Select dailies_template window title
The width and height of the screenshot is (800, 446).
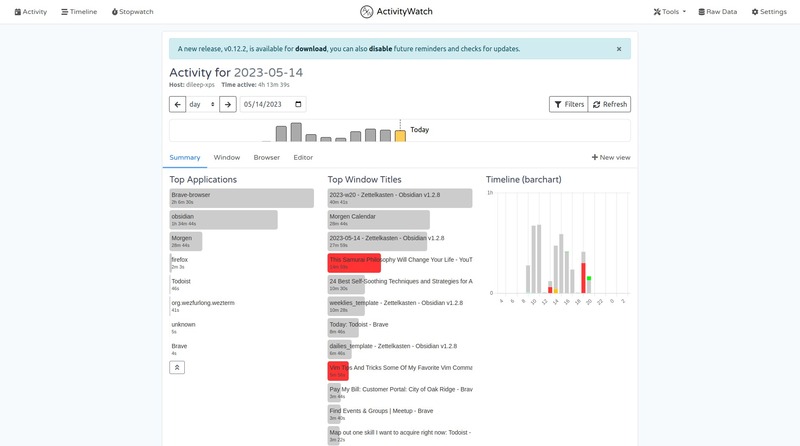pos(393,349)
